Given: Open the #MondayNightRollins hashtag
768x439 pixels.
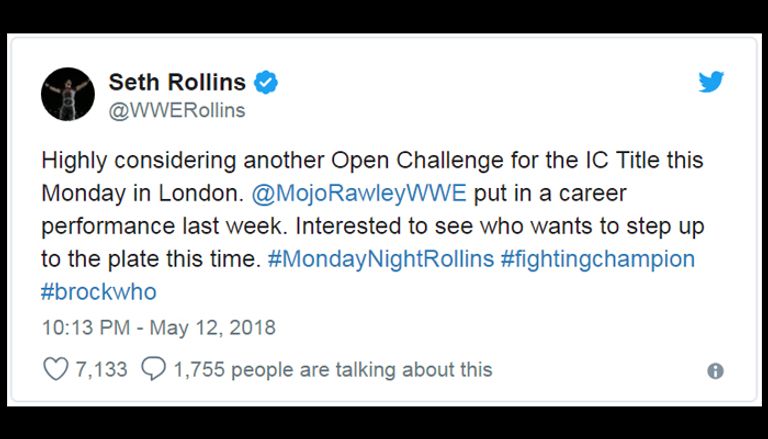Looking at the screenshot, I should click(x=381, y=259).
